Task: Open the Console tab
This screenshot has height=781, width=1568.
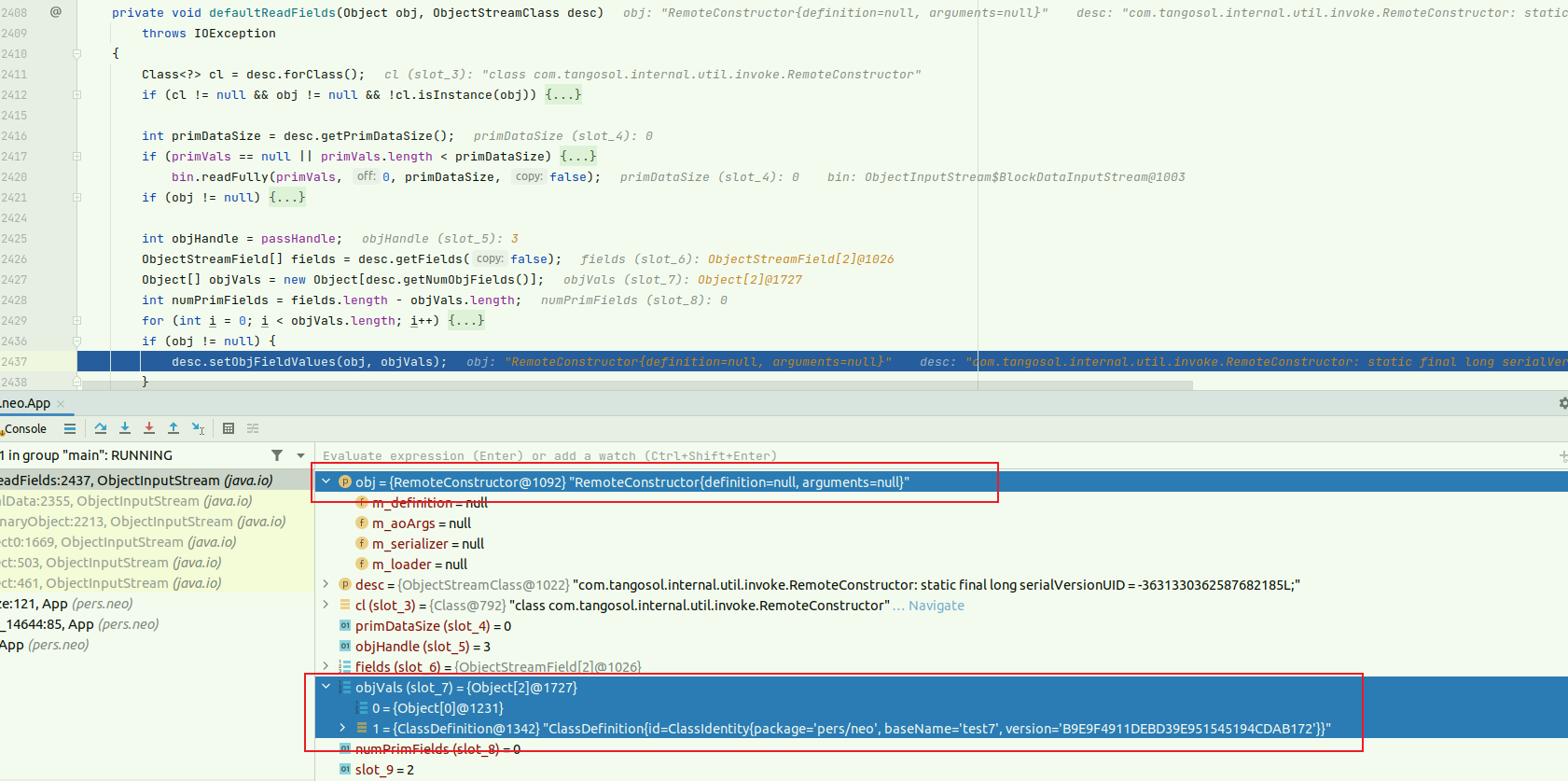Action: tap(24, 429)
